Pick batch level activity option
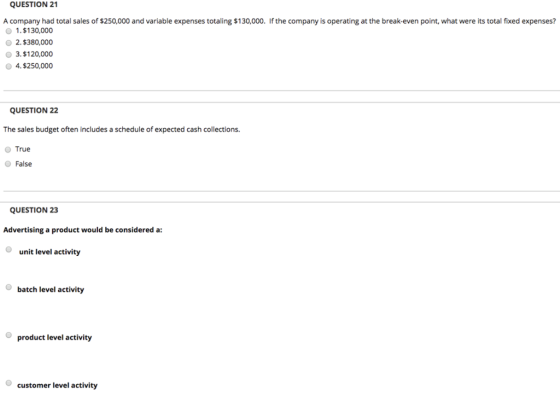This screenshot has width=560, height=396. 9,287
